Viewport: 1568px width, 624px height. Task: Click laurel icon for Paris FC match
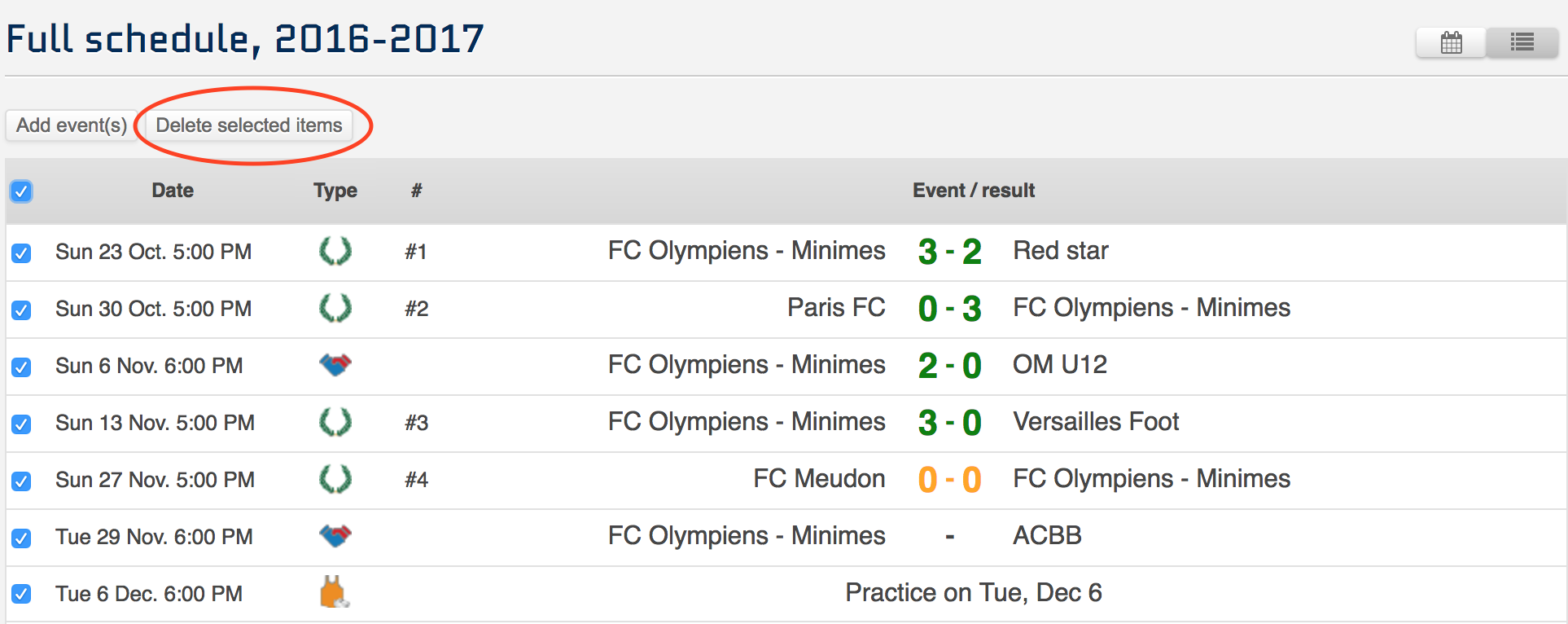[x=335, y=308]
